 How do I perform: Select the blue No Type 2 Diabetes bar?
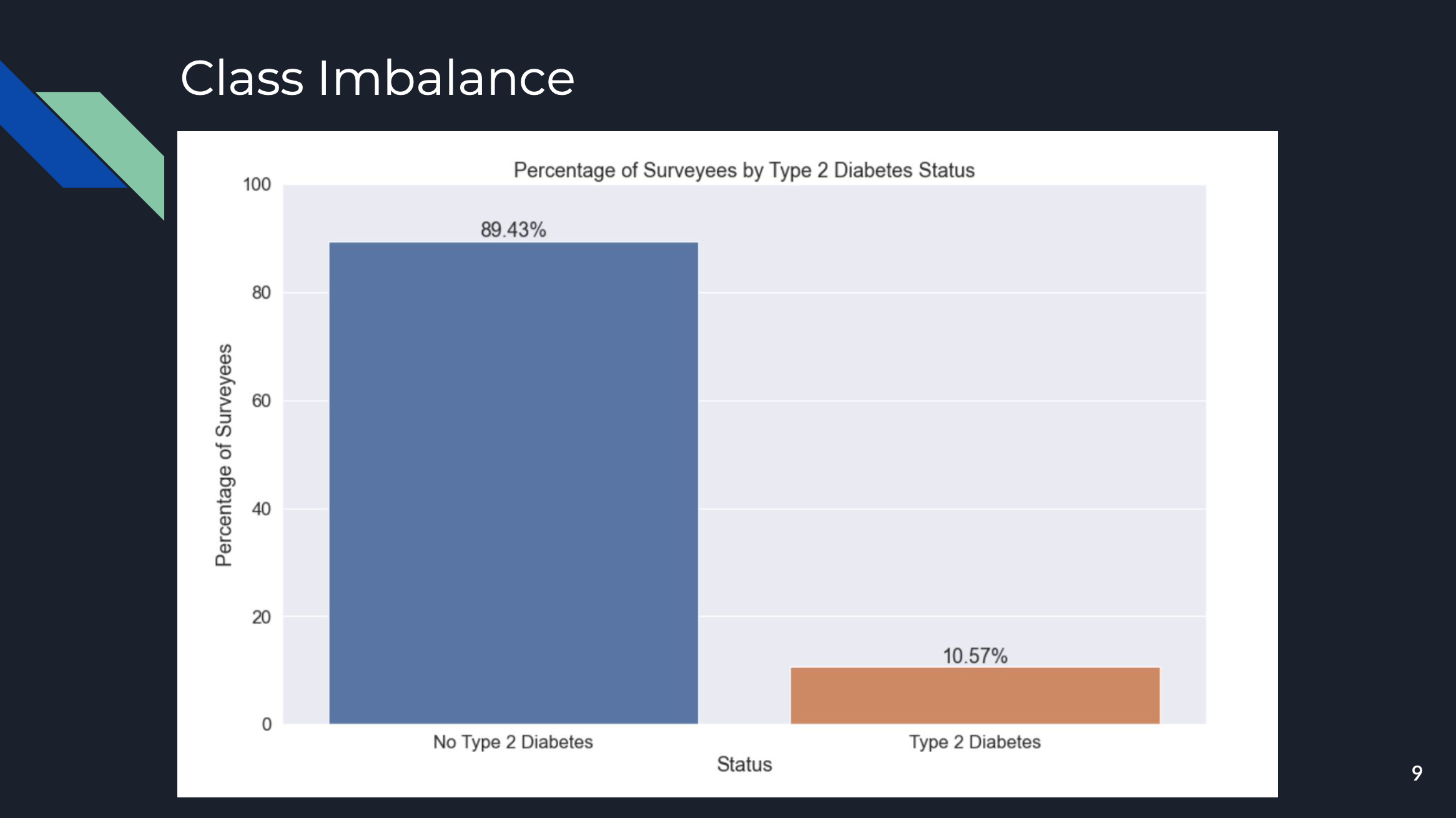click(x=513, y=483)
